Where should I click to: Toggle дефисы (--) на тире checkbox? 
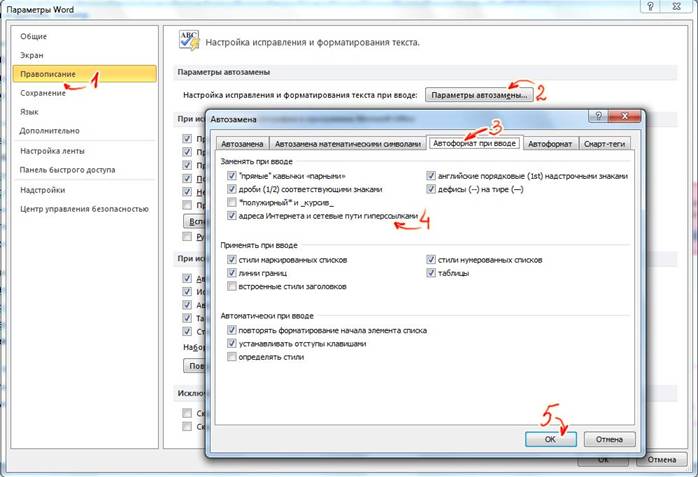(x=430, y=189)
